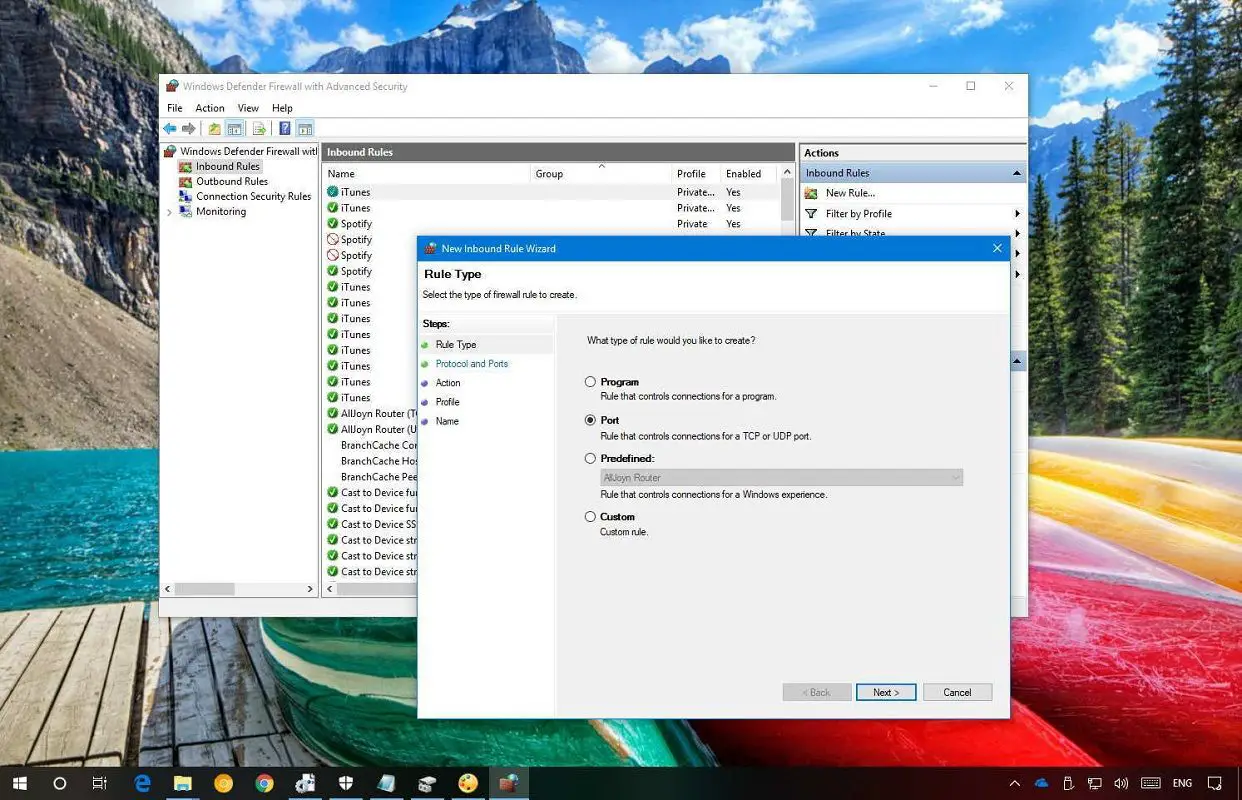The image size is (1242, 800).
Task: Click the Up One Level folder icon
Action: [214, 129]
